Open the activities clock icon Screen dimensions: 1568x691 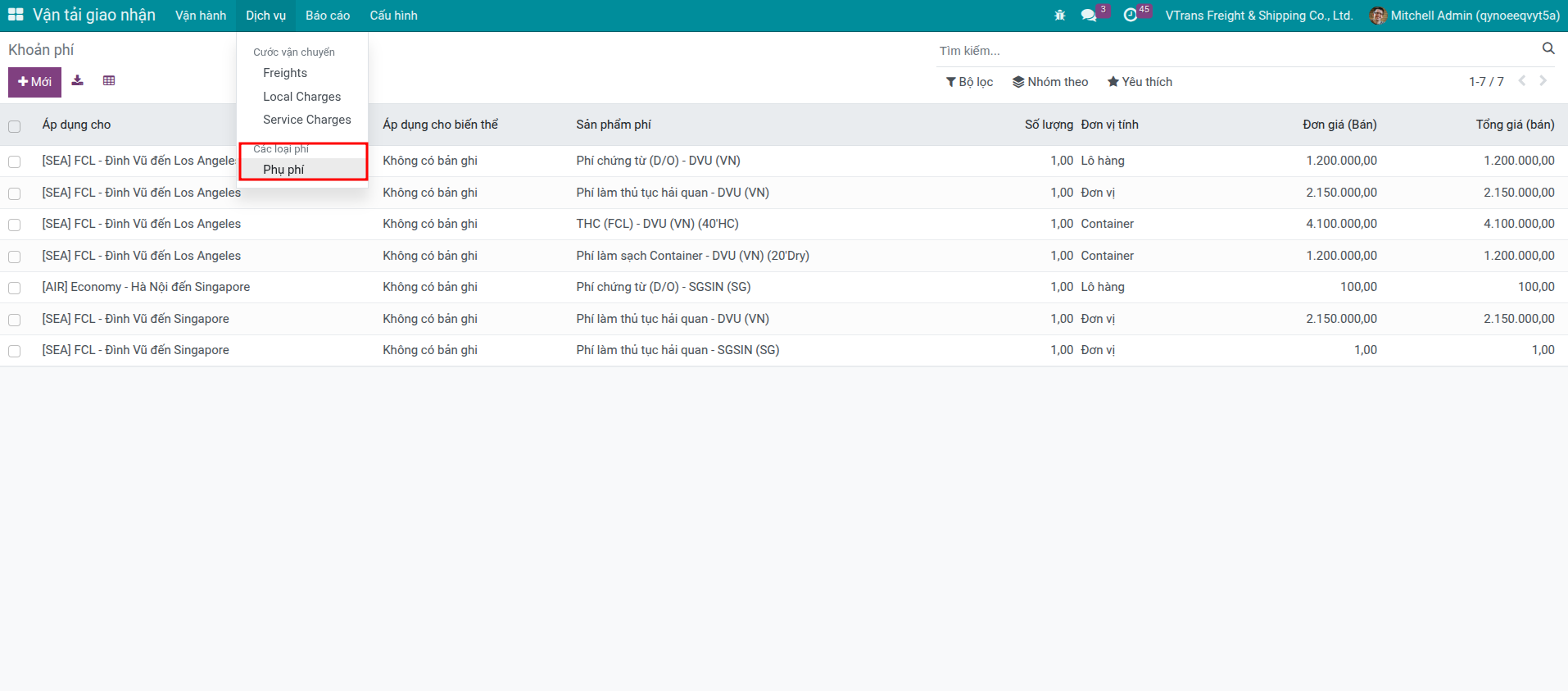(x=1131, y=16)
